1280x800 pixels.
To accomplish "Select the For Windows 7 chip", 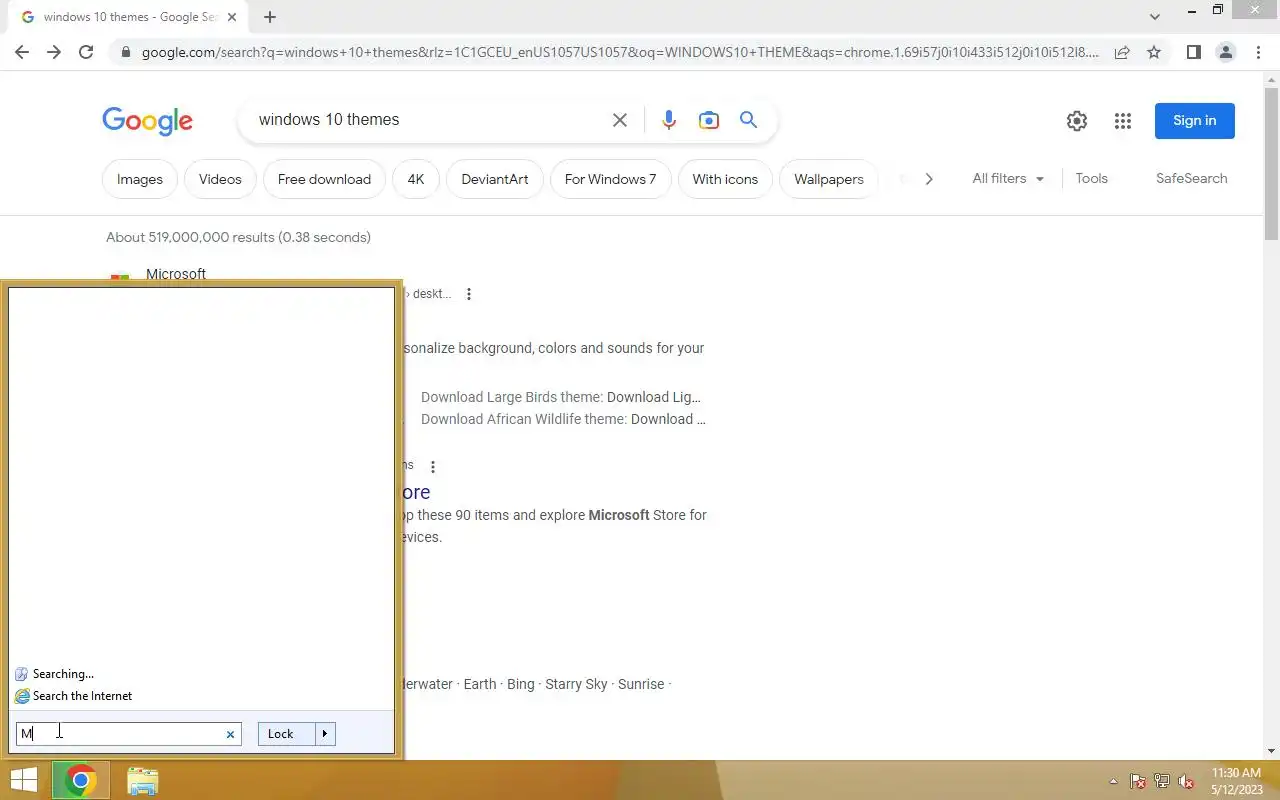I will 610,179.
